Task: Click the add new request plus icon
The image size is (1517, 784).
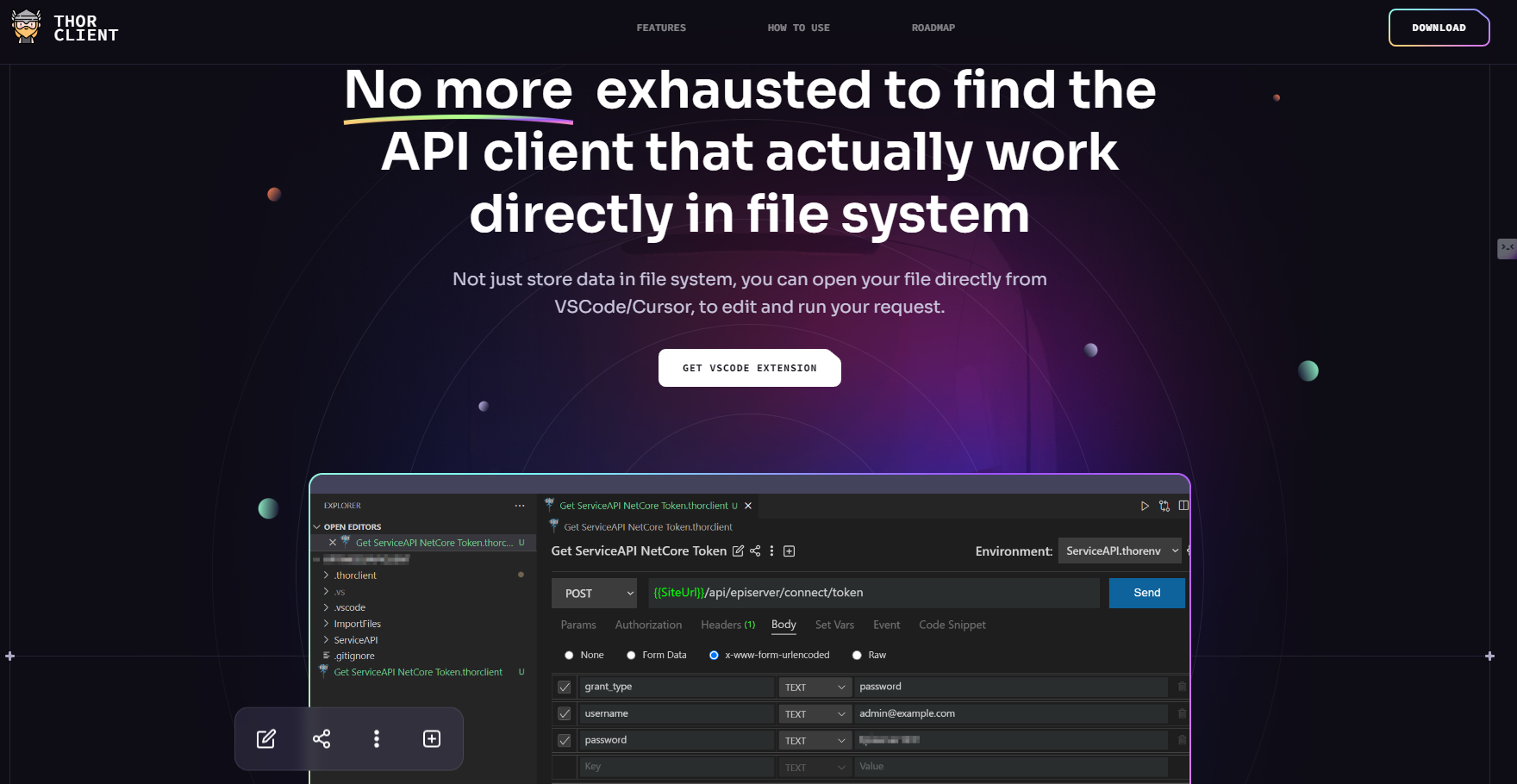Action: pyautogui.click(x=789, y=551)
